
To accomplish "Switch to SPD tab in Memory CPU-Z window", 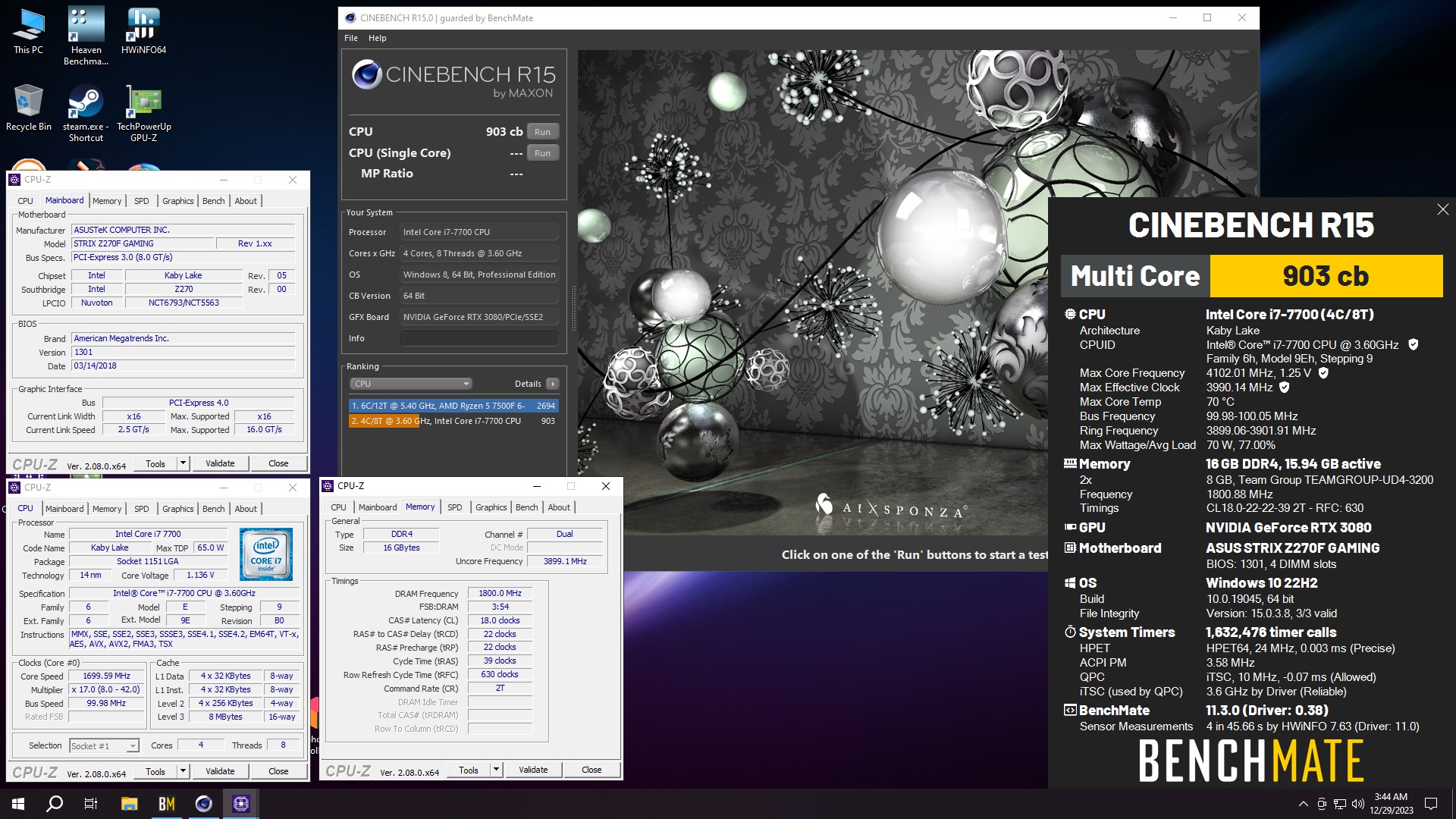I will pyautogui.click(x=454, y=507).
